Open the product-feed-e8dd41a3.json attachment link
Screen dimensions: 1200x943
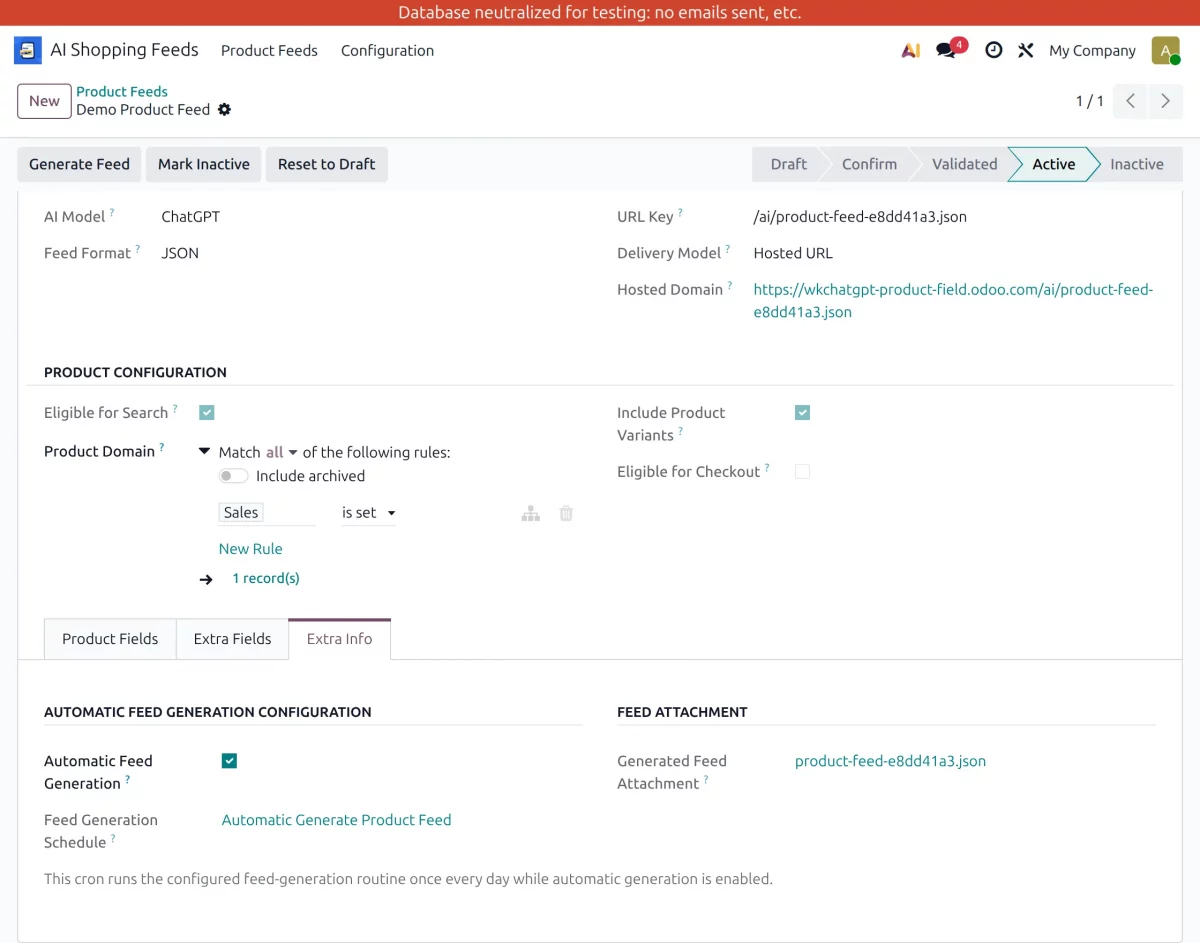point(890,760)
